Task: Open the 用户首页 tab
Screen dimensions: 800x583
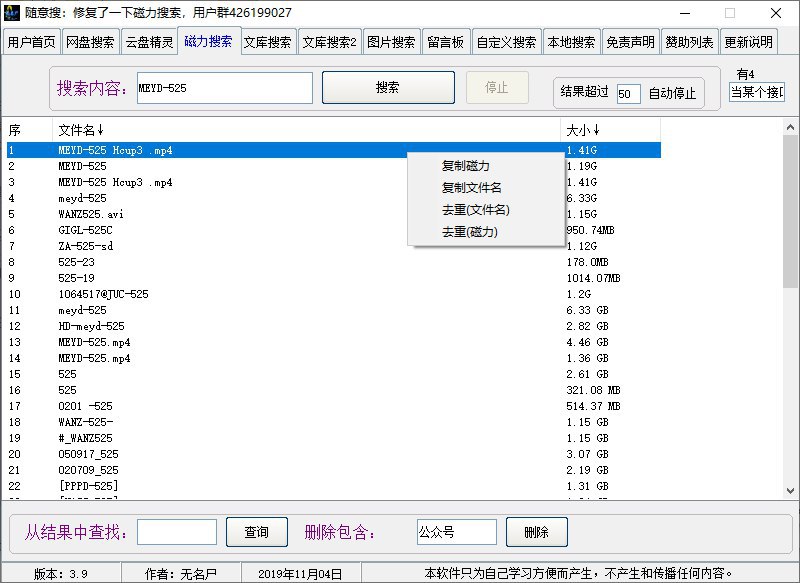Action: [x=32, y=42]
